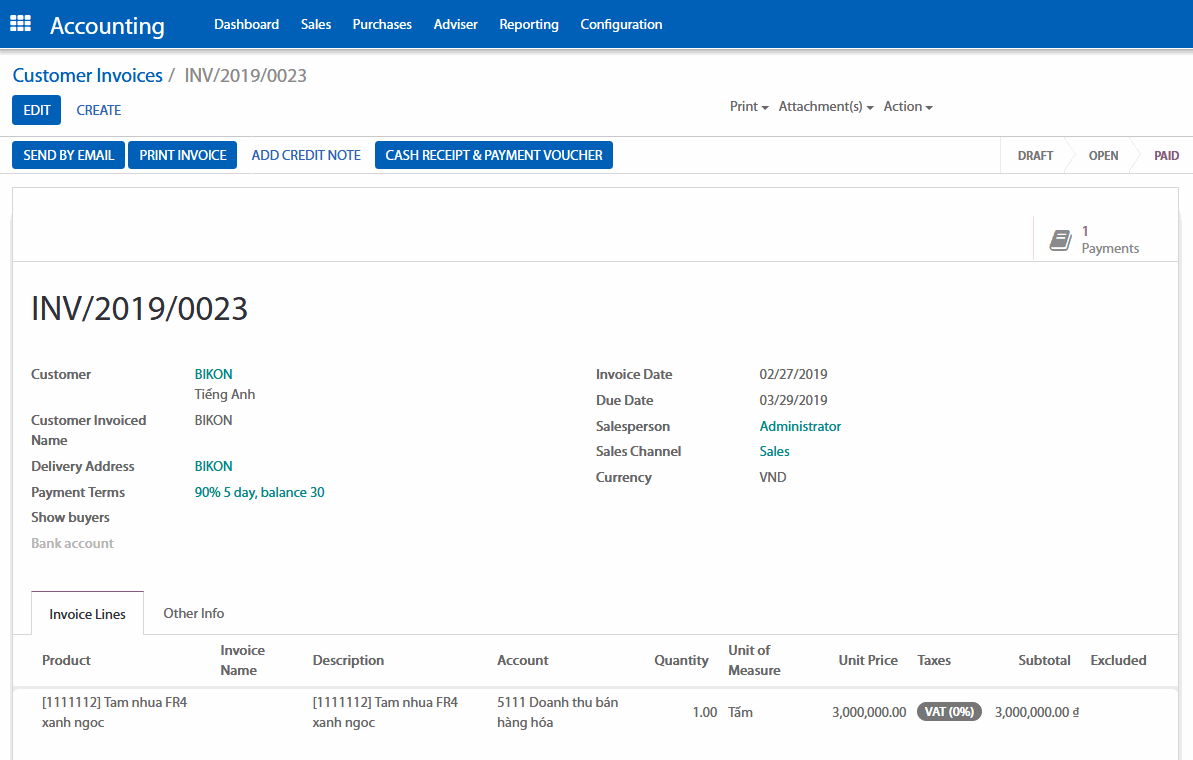
Task: Click the Create button
Action: pos(99,110)
